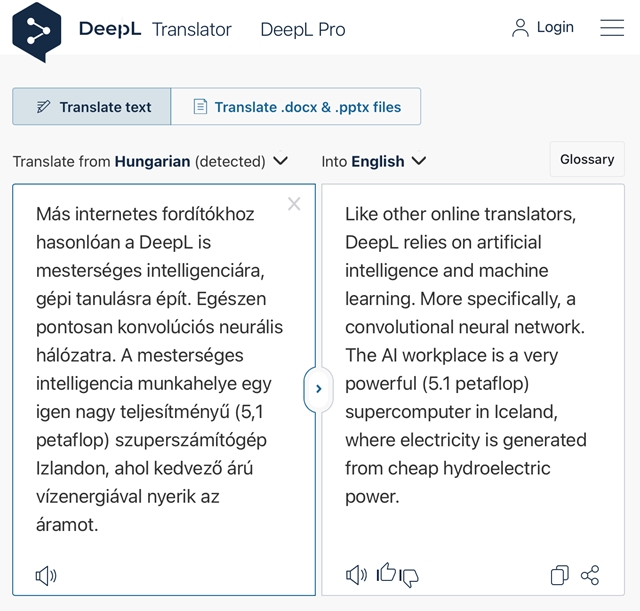Clear the Hungarian source text

click(x=294, y=204)
